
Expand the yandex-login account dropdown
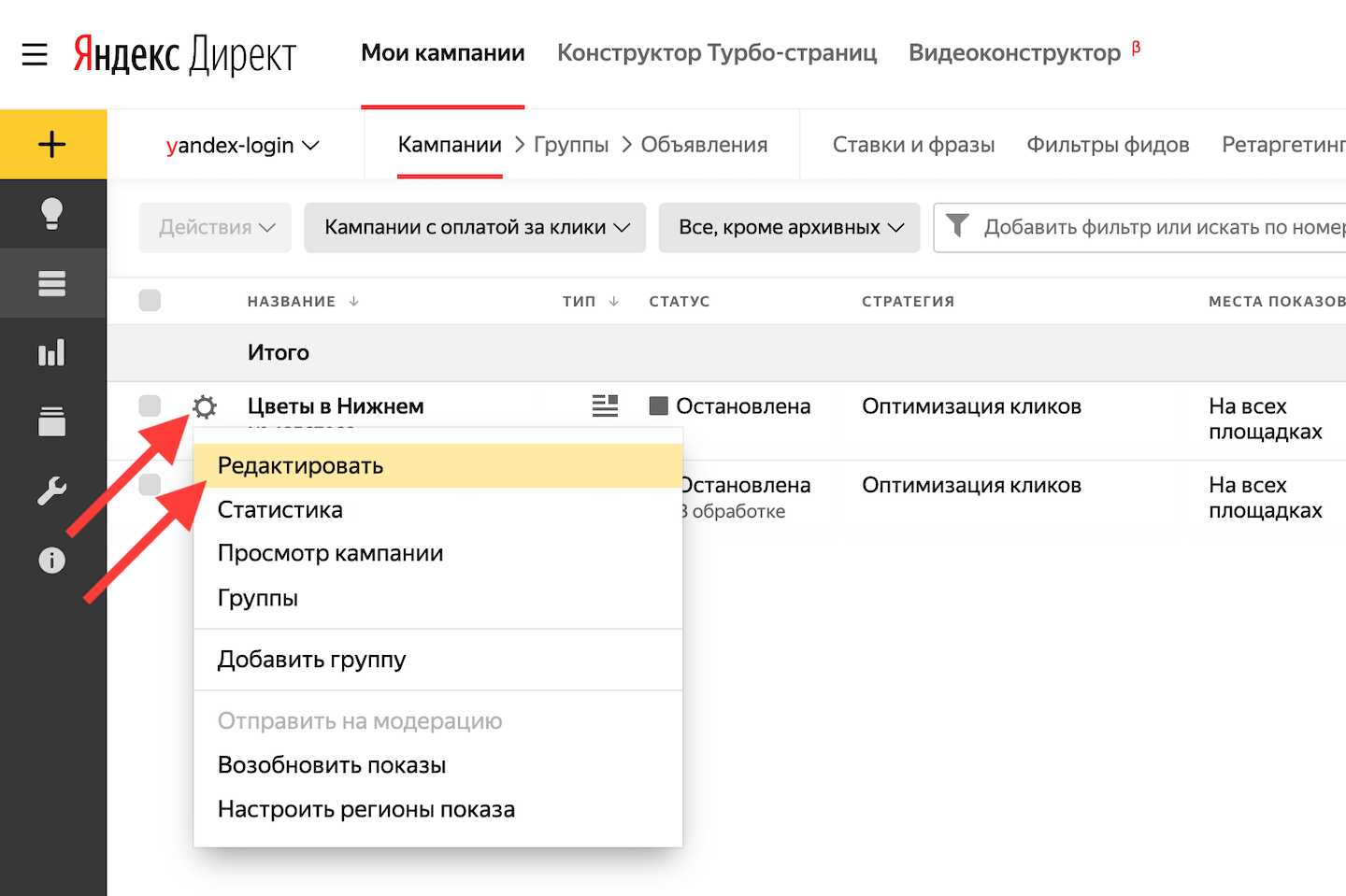243,145
